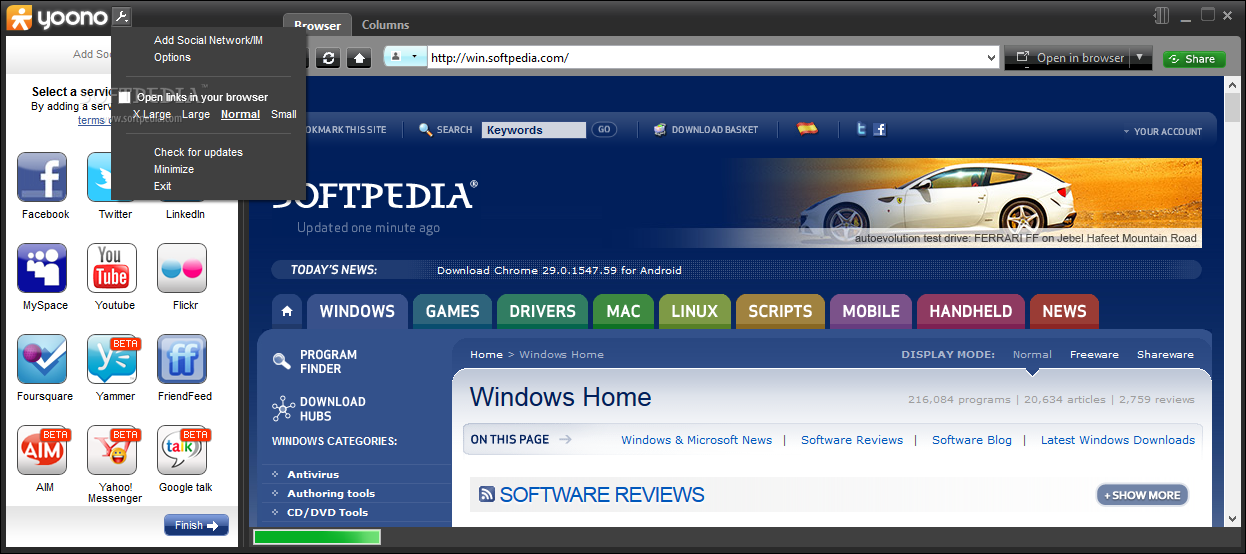Select the Facebook service icon
The height and width of the screenshot is (554, 1246).
coord(42,177)
